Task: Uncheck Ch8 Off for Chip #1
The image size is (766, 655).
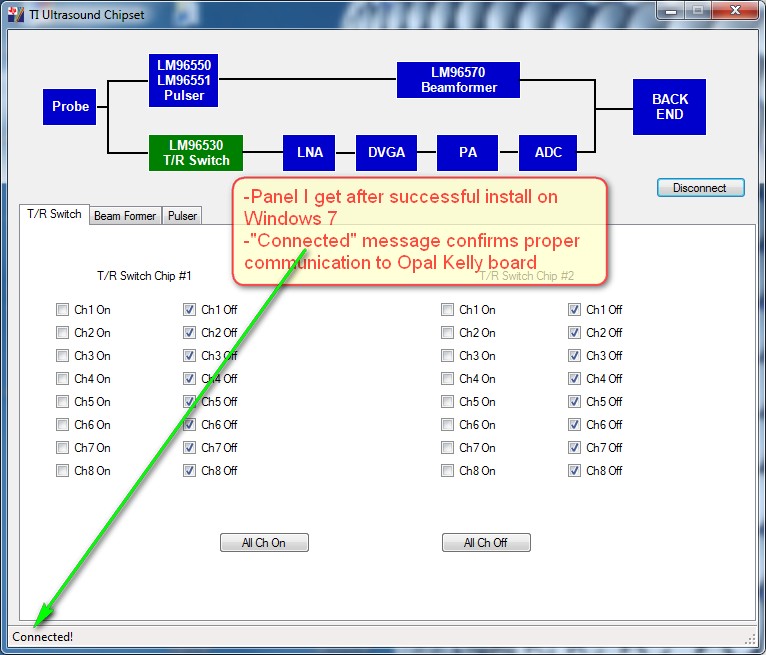Action: pyautogui.click(x=190, y=470)
